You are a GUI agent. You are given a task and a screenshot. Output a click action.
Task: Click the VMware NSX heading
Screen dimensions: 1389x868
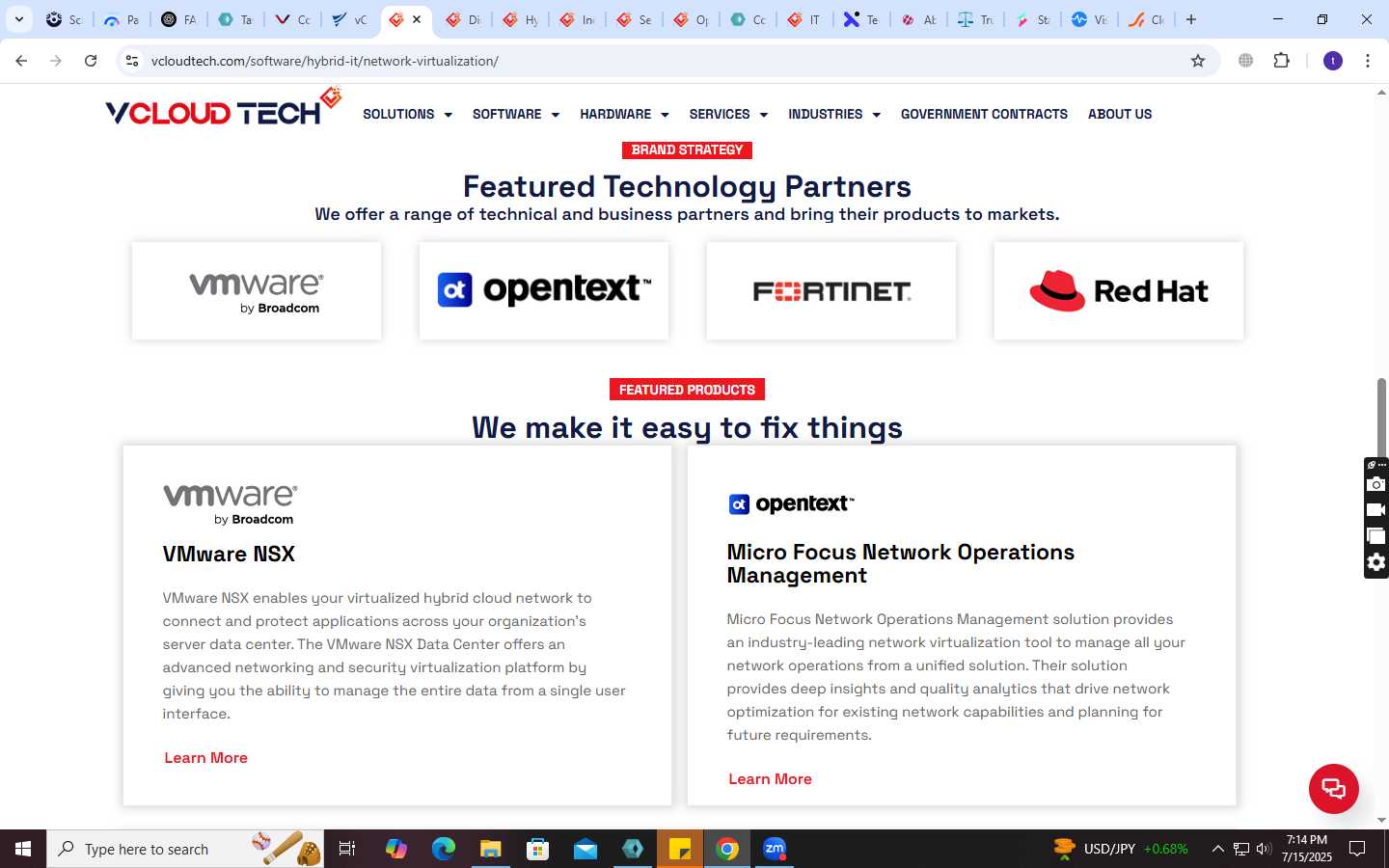229,554
